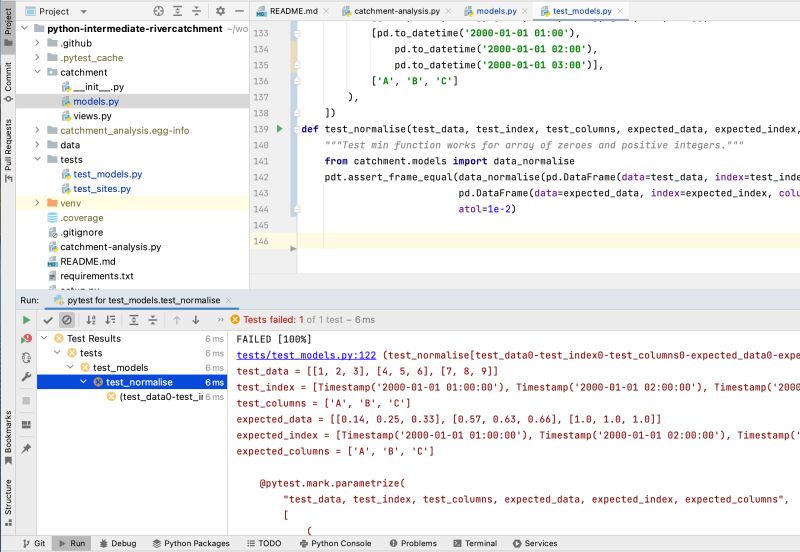Expand .pytest_cache folder

click(37, 57)
